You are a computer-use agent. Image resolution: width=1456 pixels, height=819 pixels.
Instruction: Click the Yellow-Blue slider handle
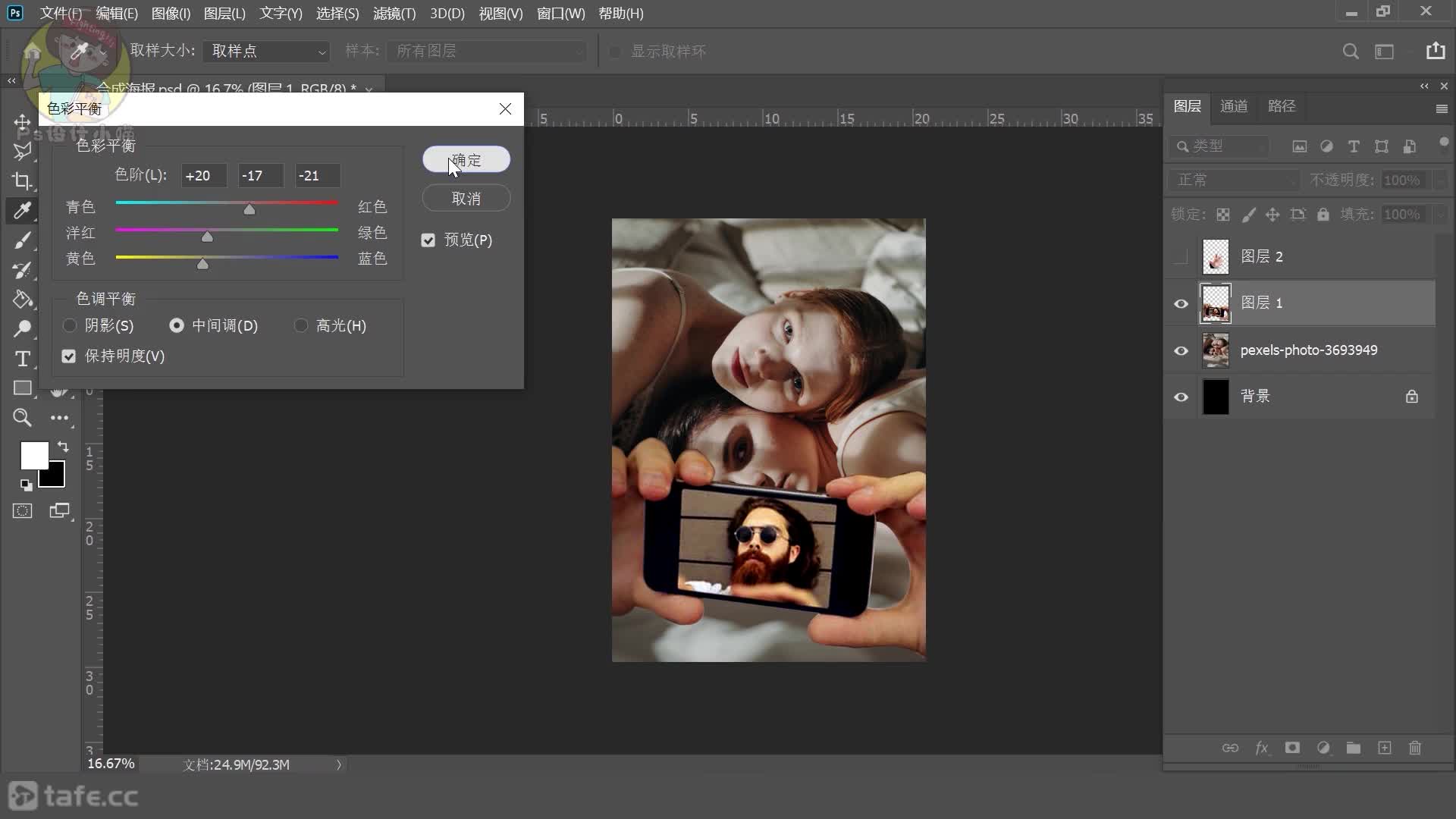point(202,263)
